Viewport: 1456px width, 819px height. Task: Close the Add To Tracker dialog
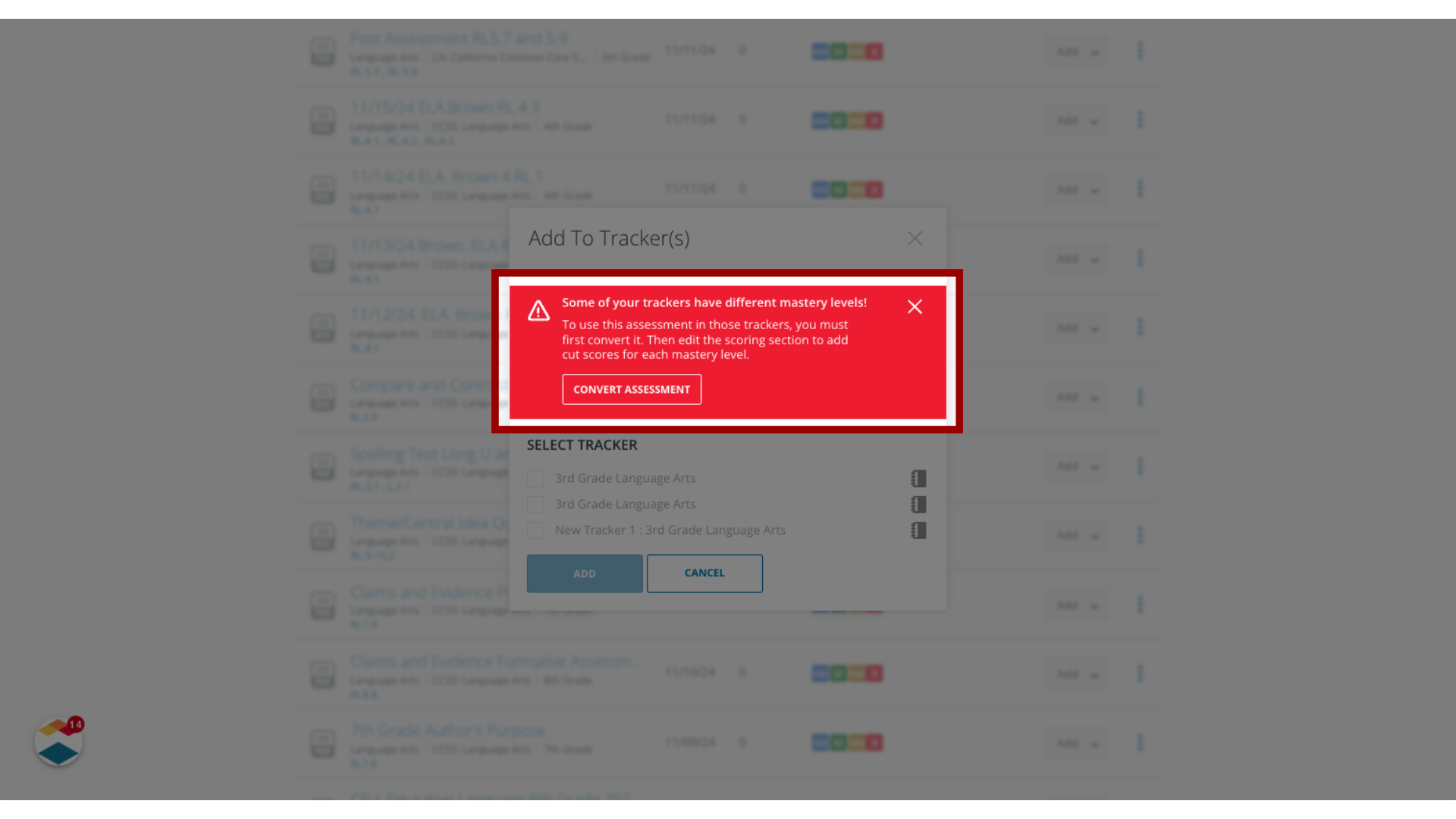915,238
